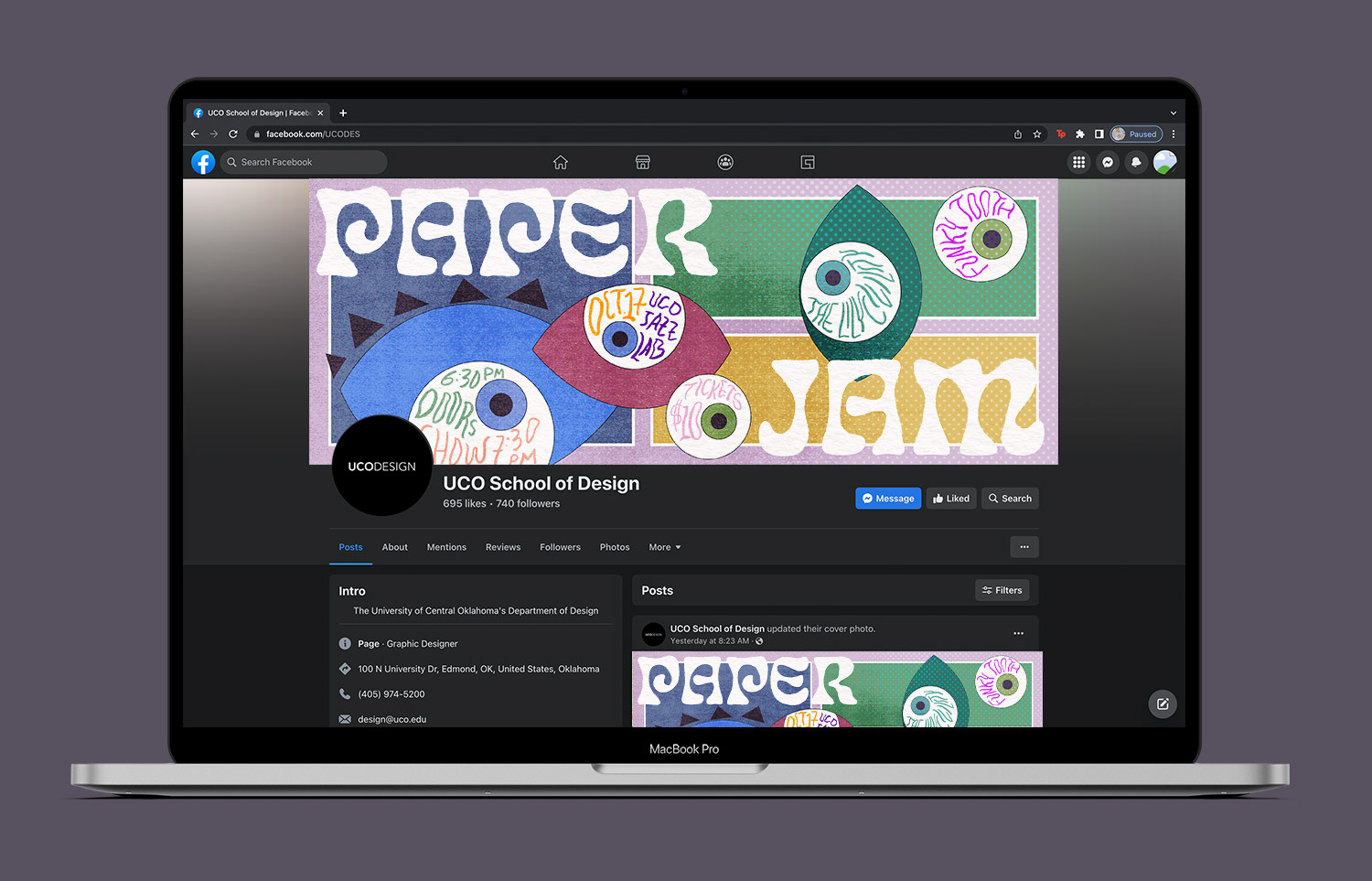Open the Messenger icon in header

[x=1108, y=162]
